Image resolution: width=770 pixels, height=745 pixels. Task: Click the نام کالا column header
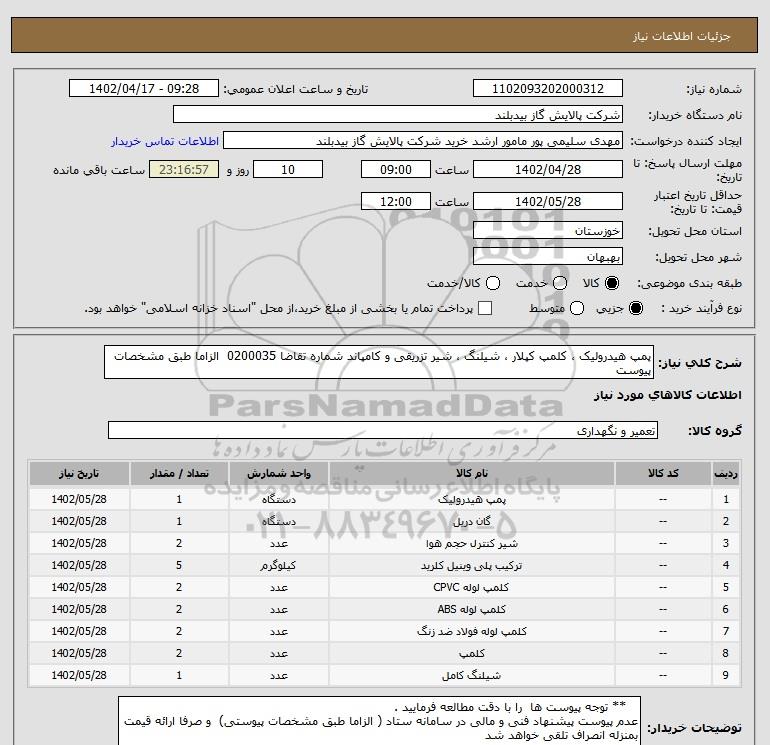(471, 474)
